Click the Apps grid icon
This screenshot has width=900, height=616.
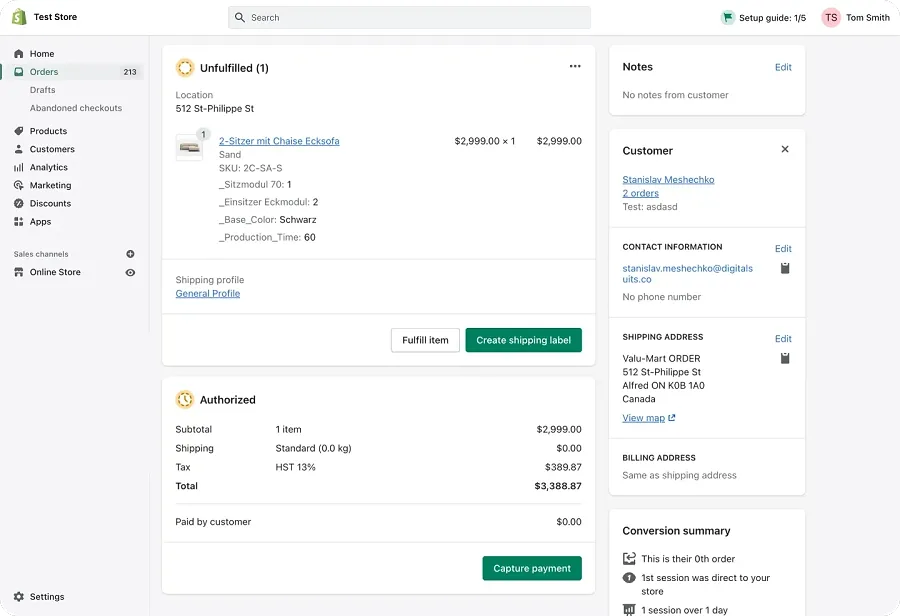click(x=19, y=222)
